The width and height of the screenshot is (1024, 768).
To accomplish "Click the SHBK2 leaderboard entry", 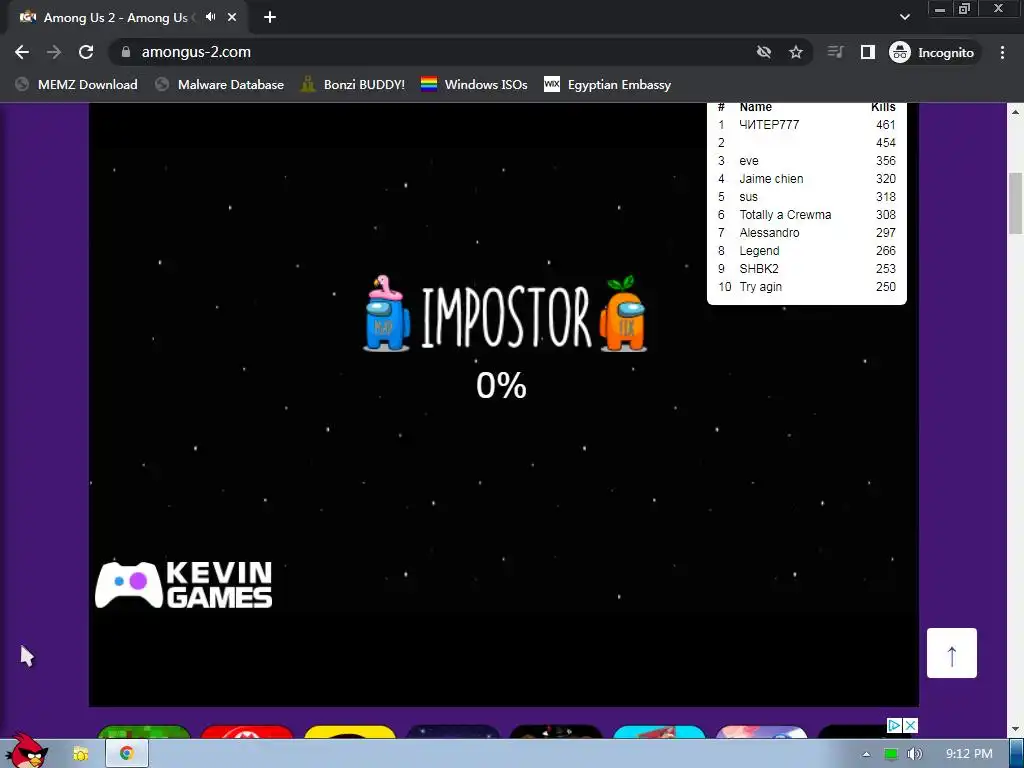I will pyautogui.click(x=807, y=268).
